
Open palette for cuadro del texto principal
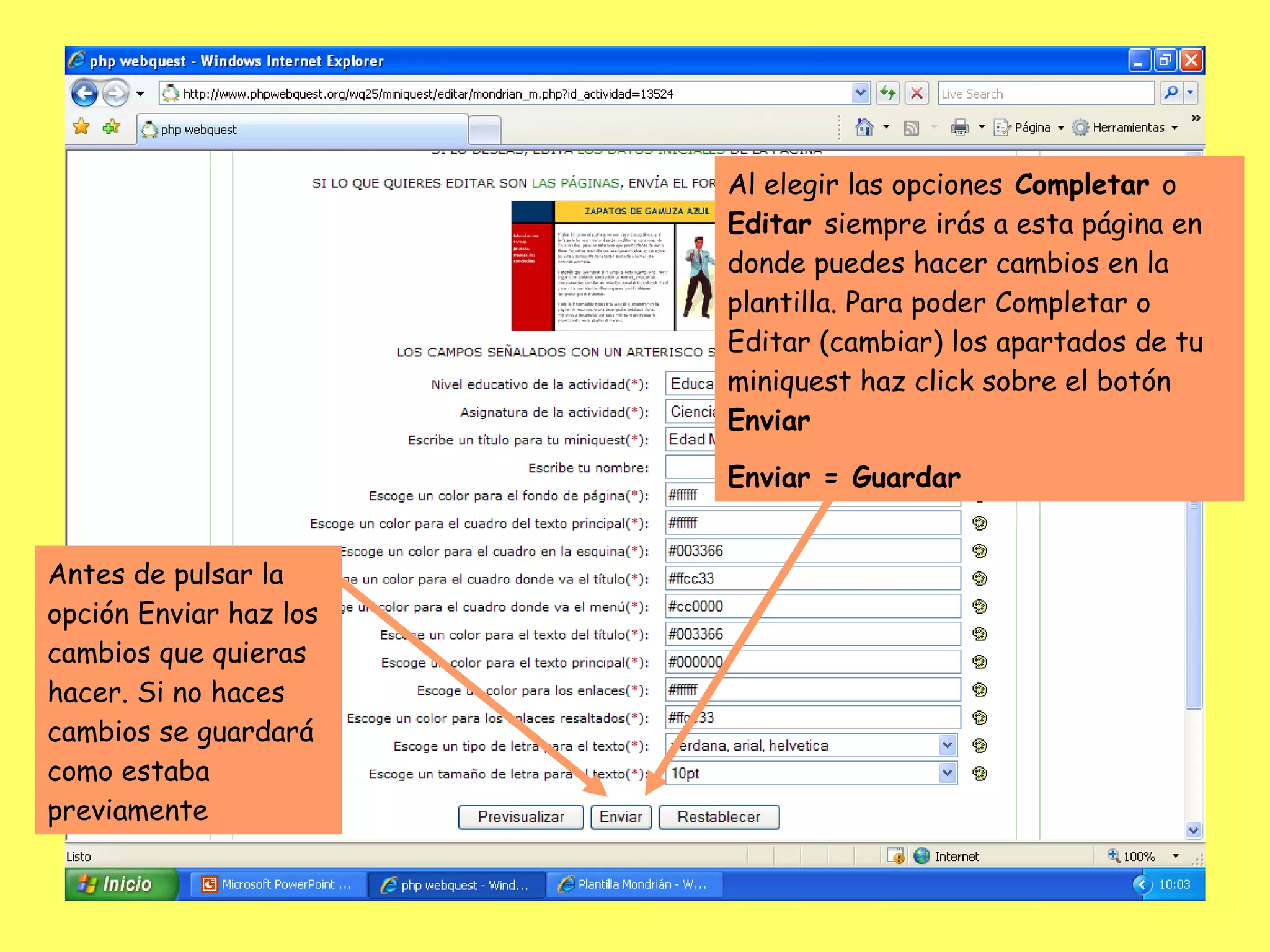(x=980, y=523)
